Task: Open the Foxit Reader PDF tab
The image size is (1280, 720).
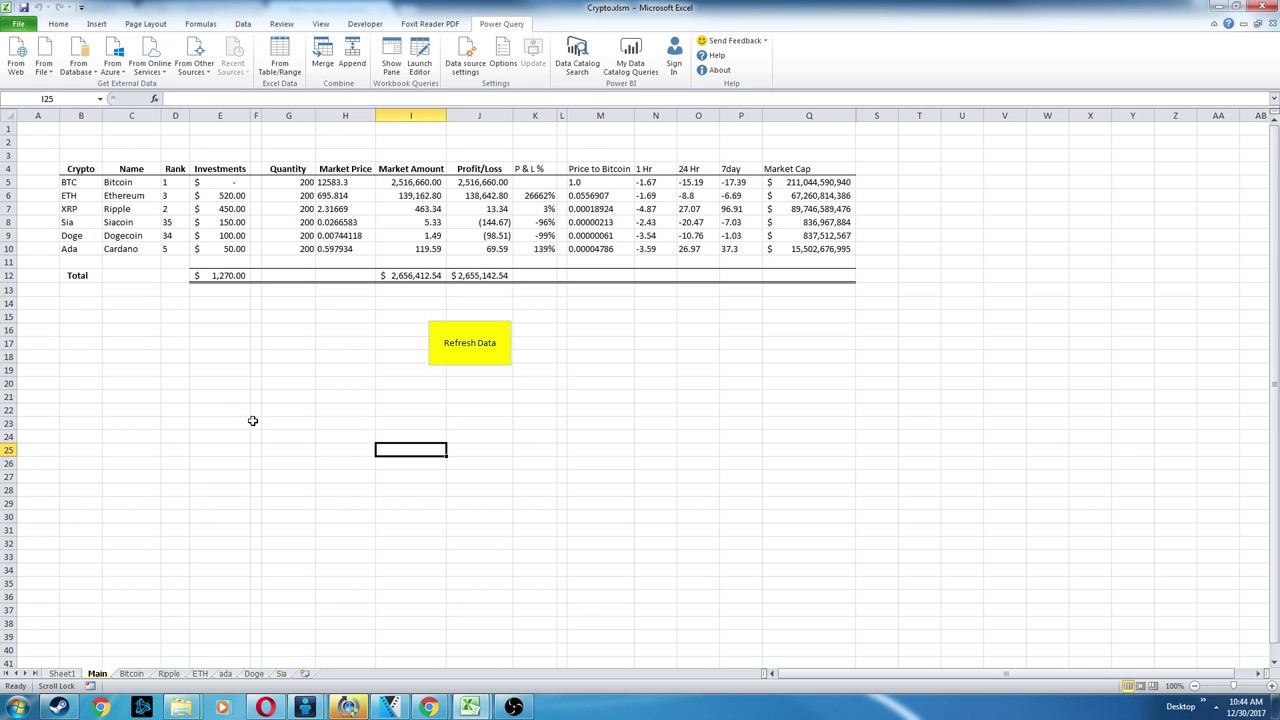Action: [x=429, y=24]
